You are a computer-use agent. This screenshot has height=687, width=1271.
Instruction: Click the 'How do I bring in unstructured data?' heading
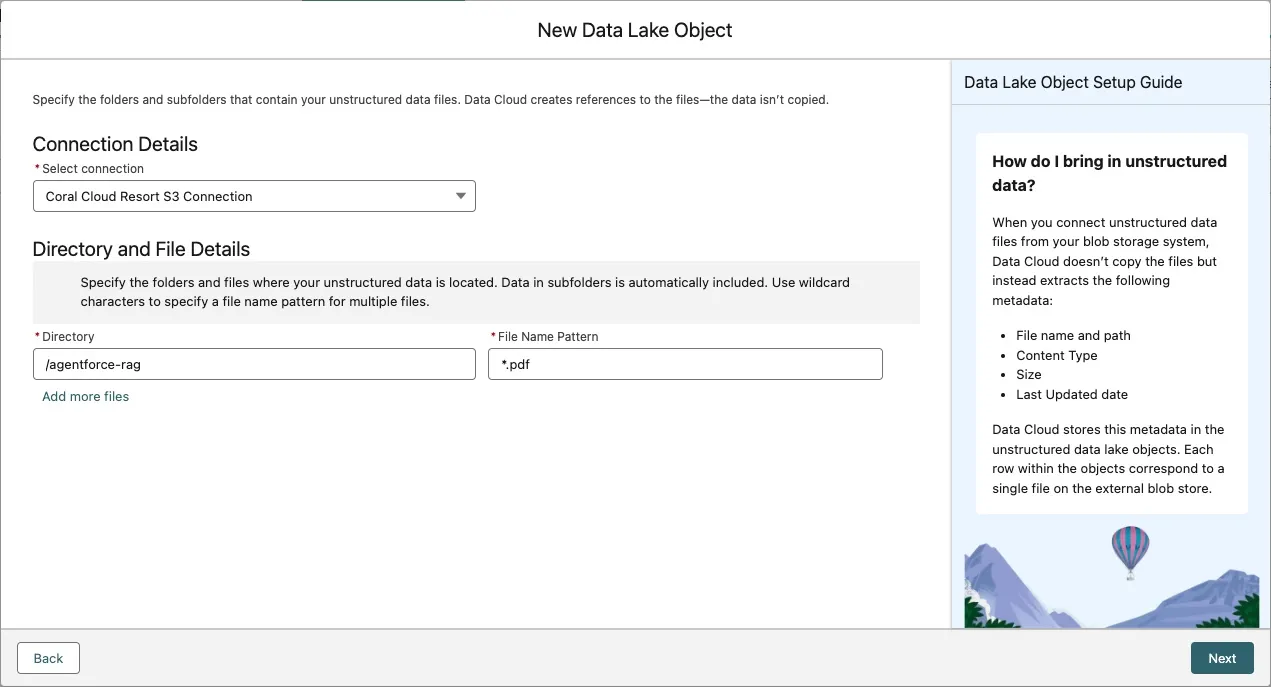click(1109, 173)
